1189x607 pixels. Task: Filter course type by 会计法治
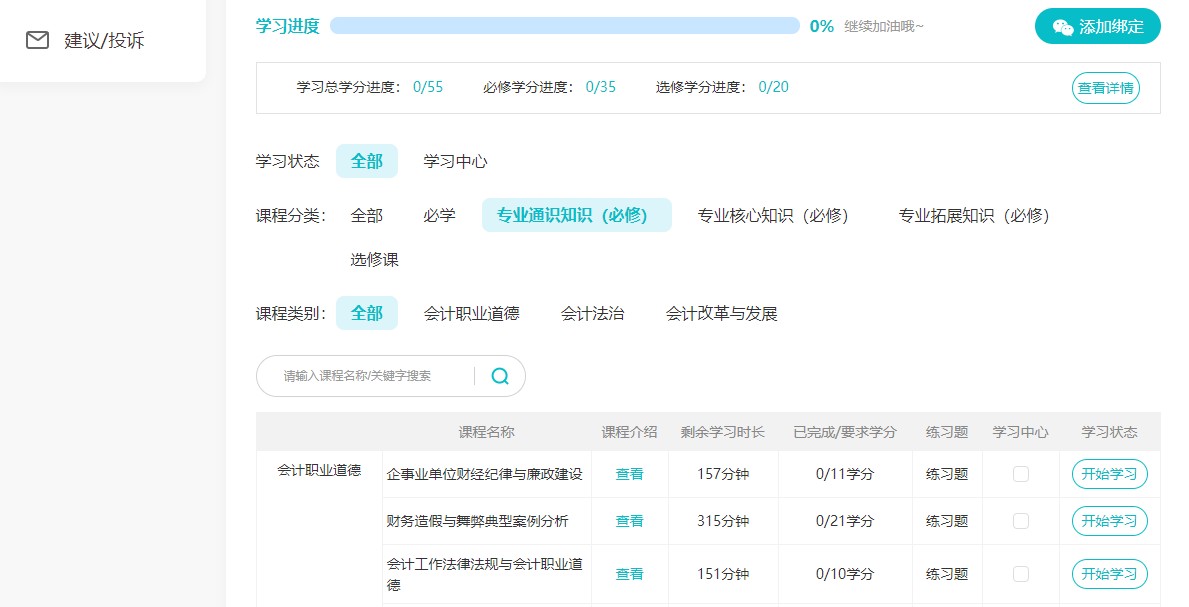point(592,313)
